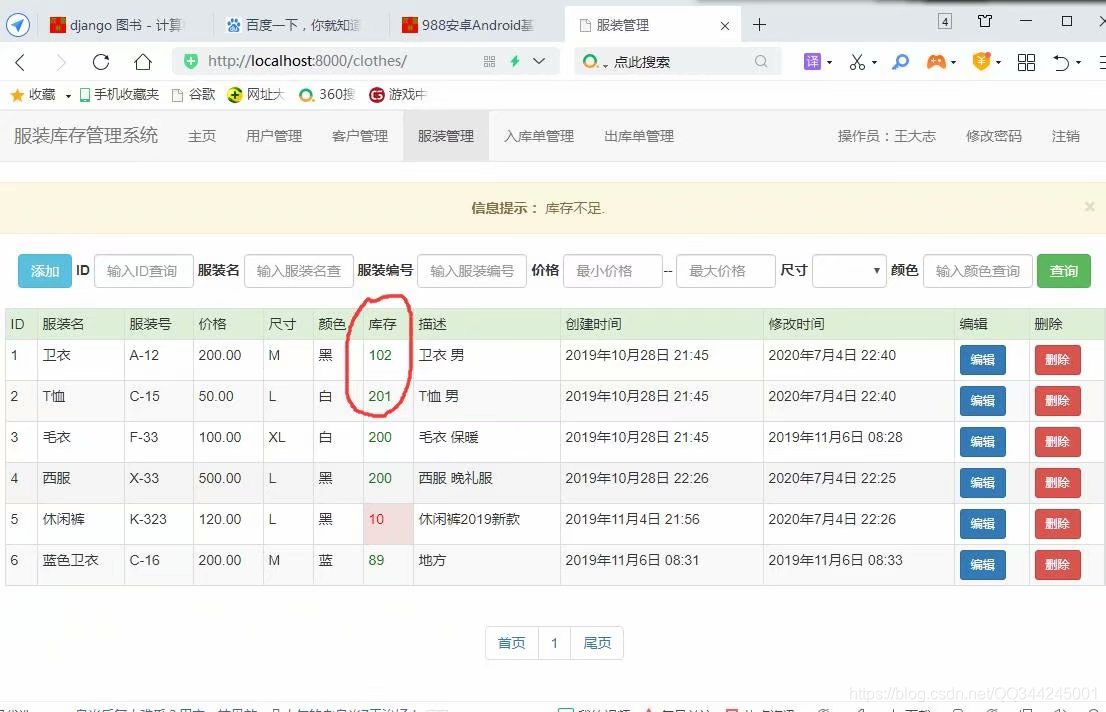Click the undo closed tab arrow icon
1106x712 pixels.
click(1061, 62)
